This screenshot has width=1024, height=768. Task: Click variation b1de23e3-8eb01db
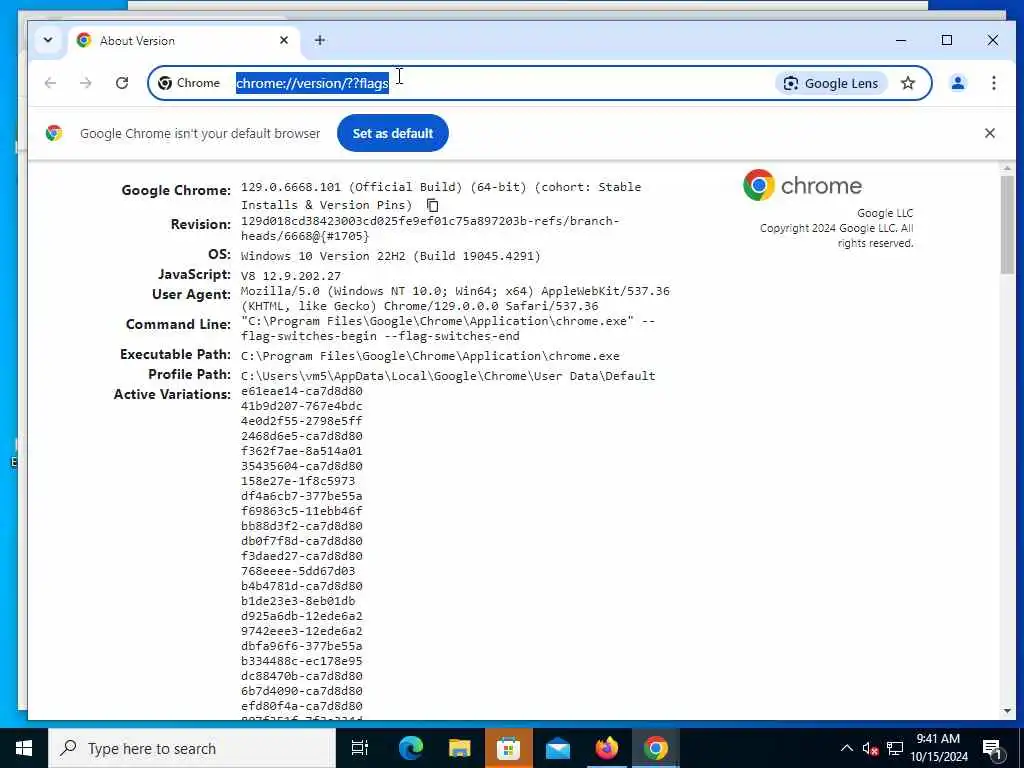(x=298, y=601)
